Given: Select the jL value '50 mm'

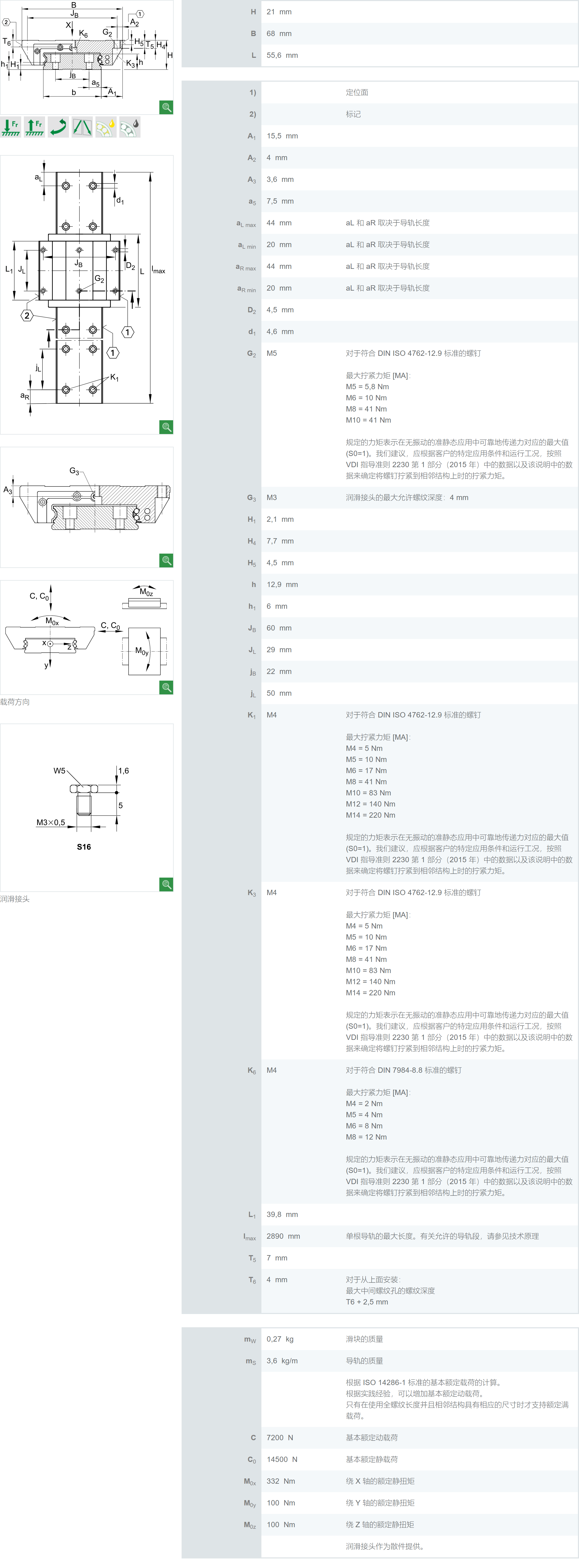Looking at the screenshot, I should (279, 693).
